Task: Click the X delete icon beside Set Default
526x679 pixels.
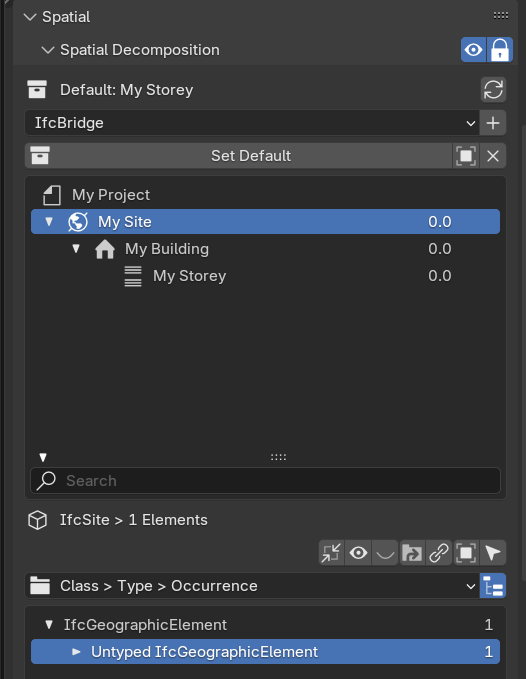Action: coord(493,156)
